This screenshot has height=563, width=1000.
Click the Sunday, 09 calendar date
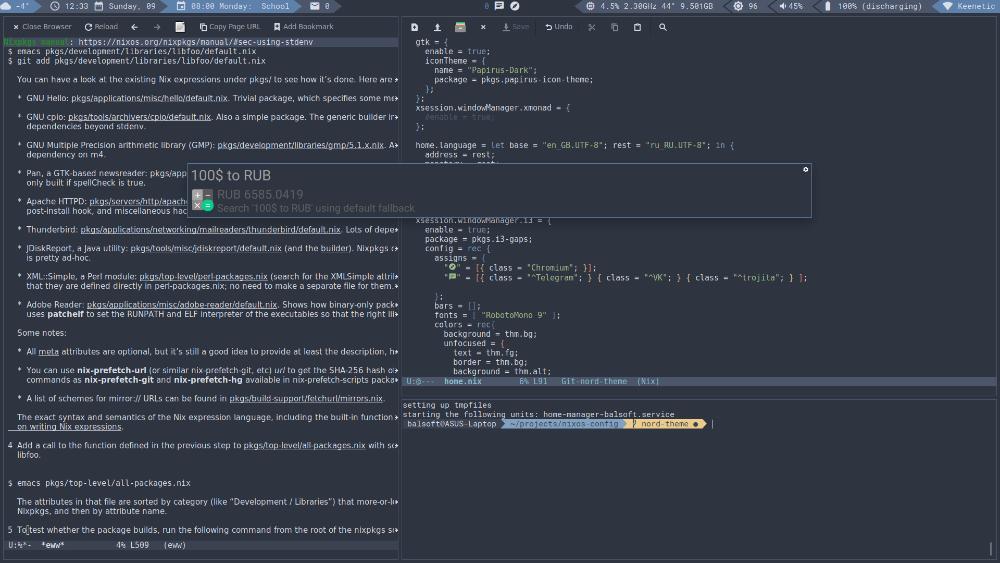[x=125, y=6]
